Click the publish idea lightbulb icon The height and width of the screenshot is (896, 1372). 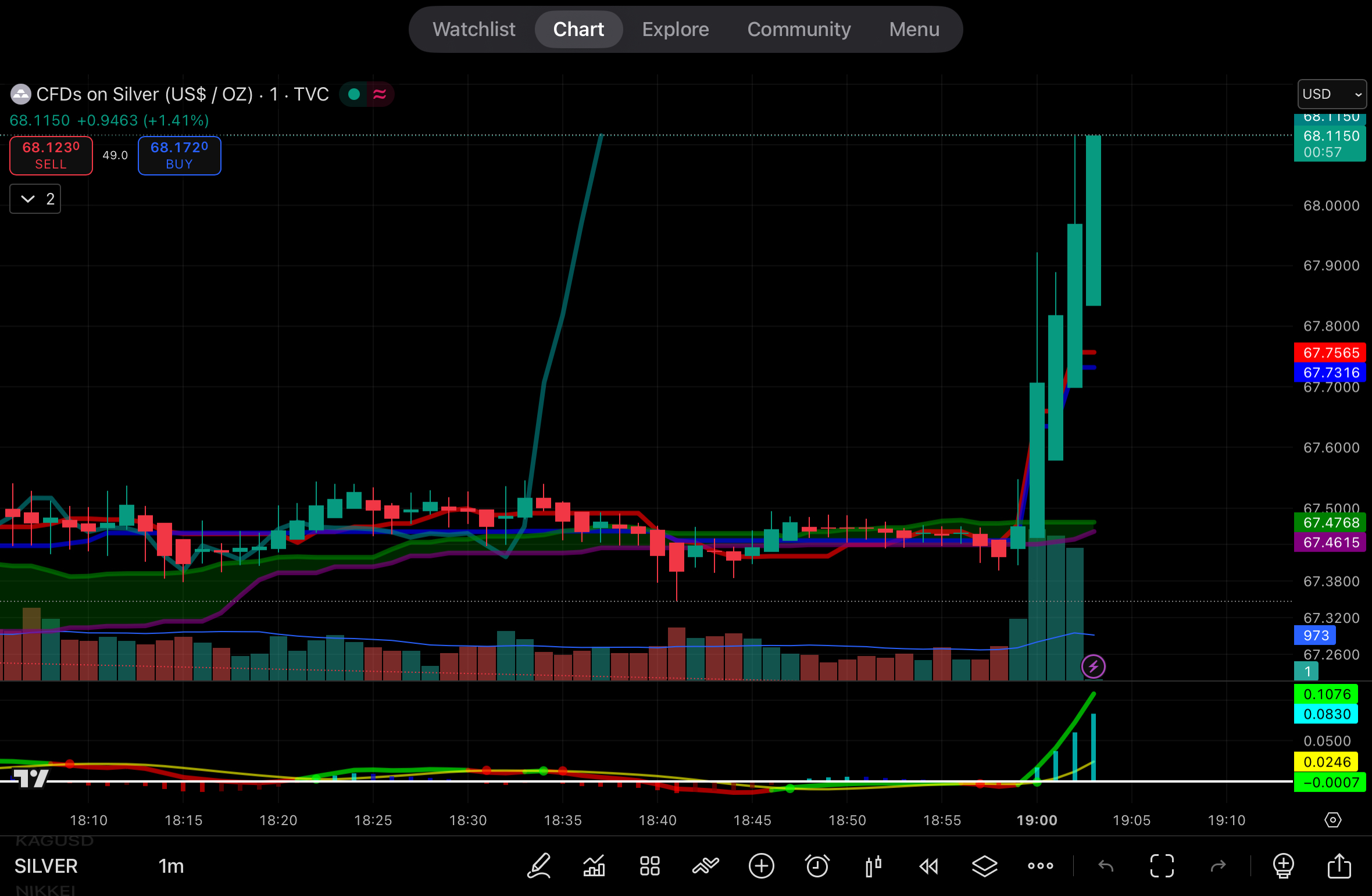pyautogui.click(x=1283, y=866)
